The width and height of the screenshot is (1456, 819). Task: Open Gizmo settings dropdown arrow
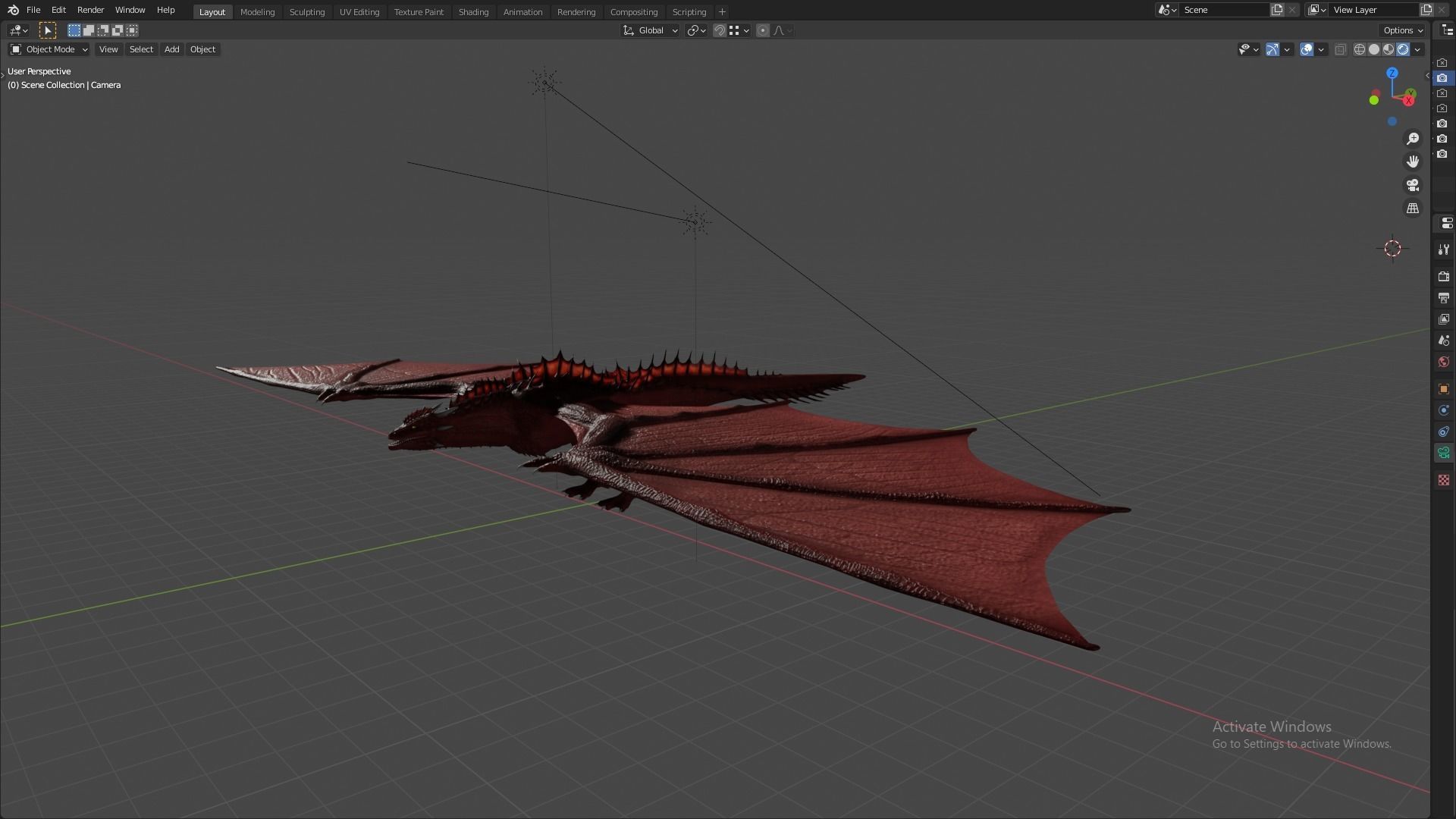[1287, 49]
